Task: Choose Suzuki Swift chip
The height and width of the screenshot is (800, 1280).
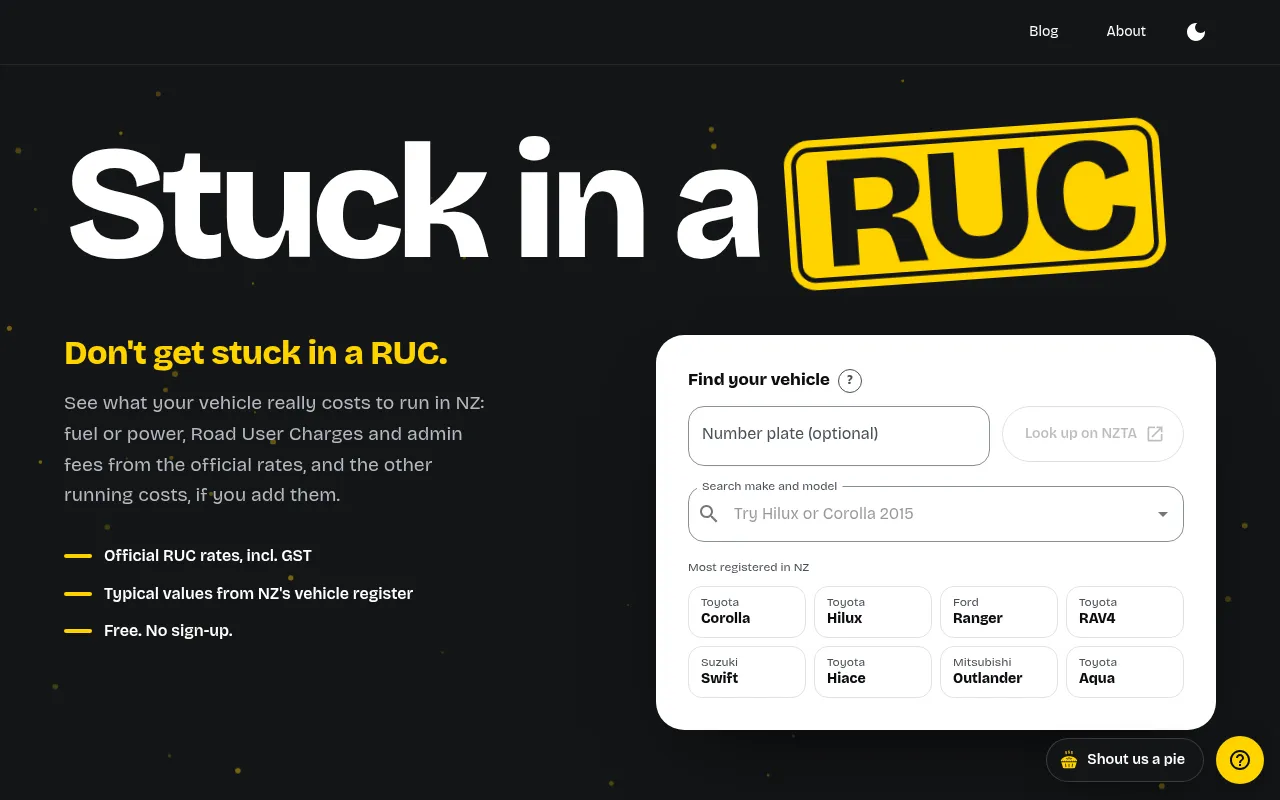Action: click(x=747, y=672)
